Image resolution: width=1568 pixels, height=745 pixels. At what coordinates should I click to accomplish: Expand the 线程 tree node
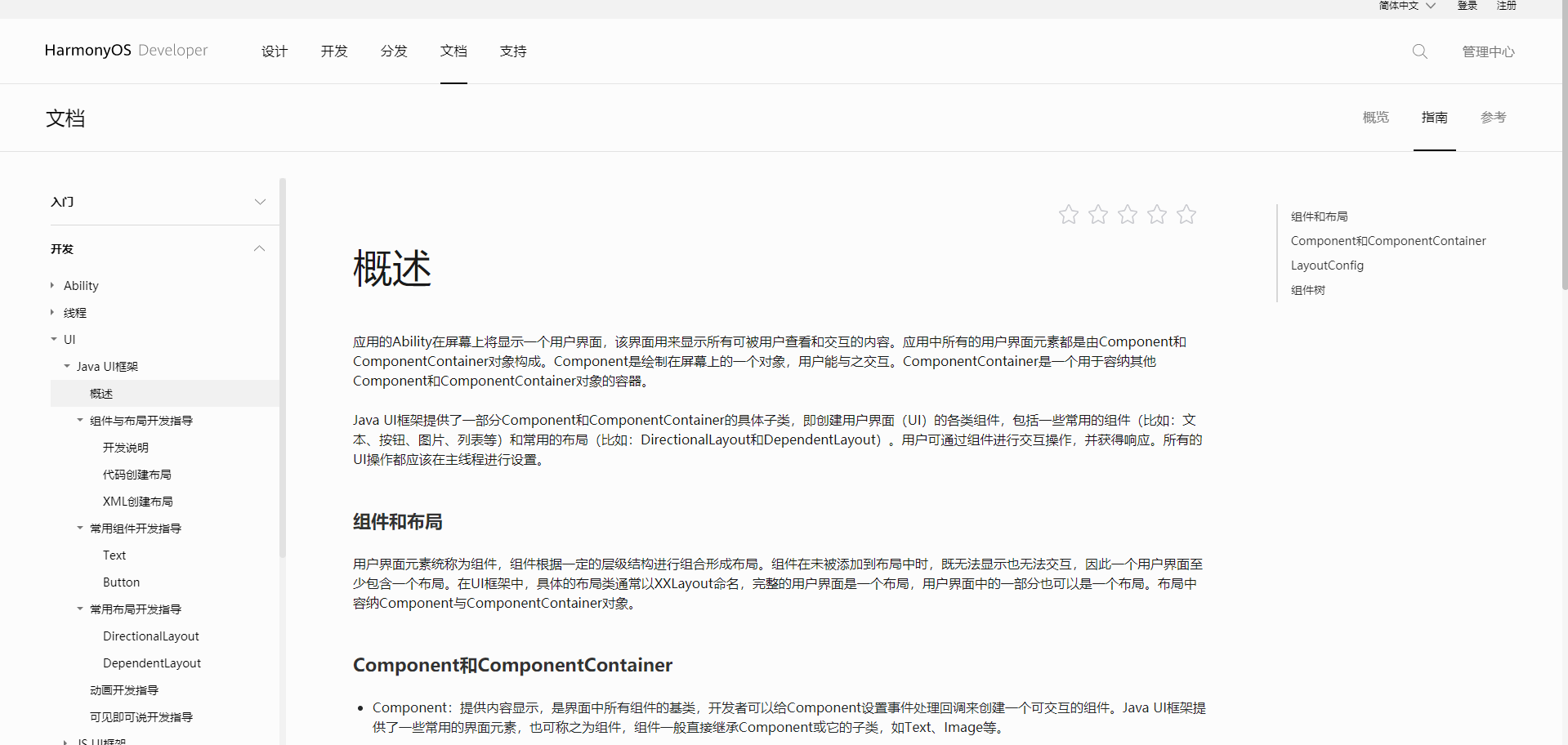pyautogui.click(x=52, y=312)
